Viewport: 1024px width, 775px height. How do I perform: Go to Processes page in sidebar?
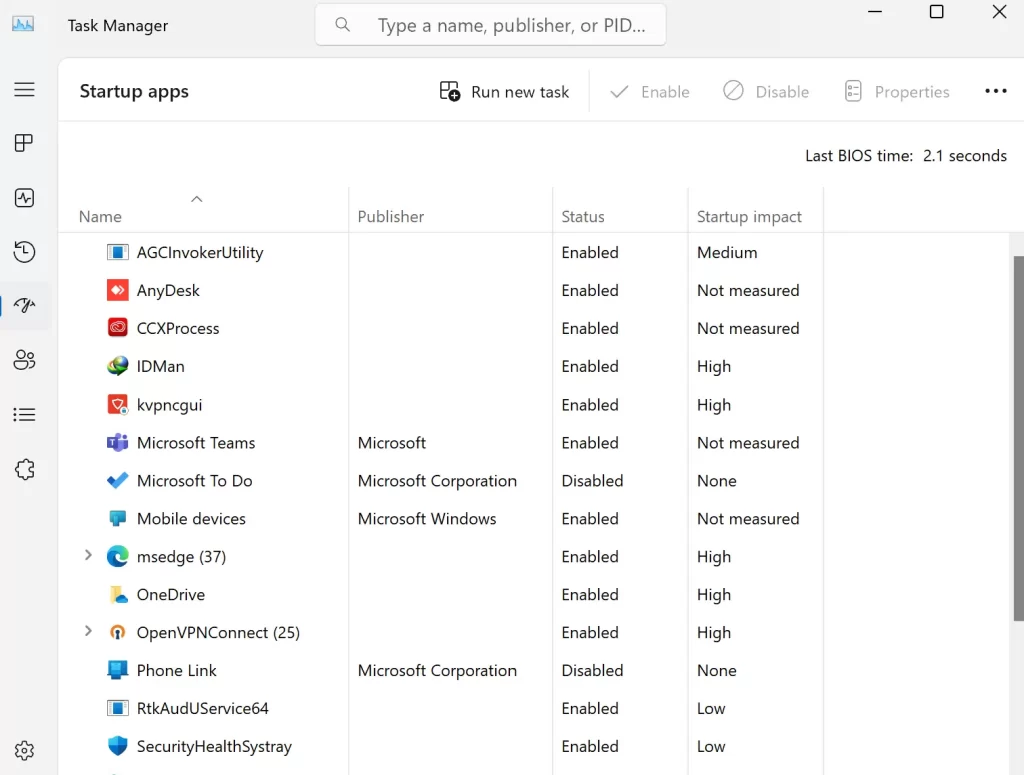(x=24, y=143)
